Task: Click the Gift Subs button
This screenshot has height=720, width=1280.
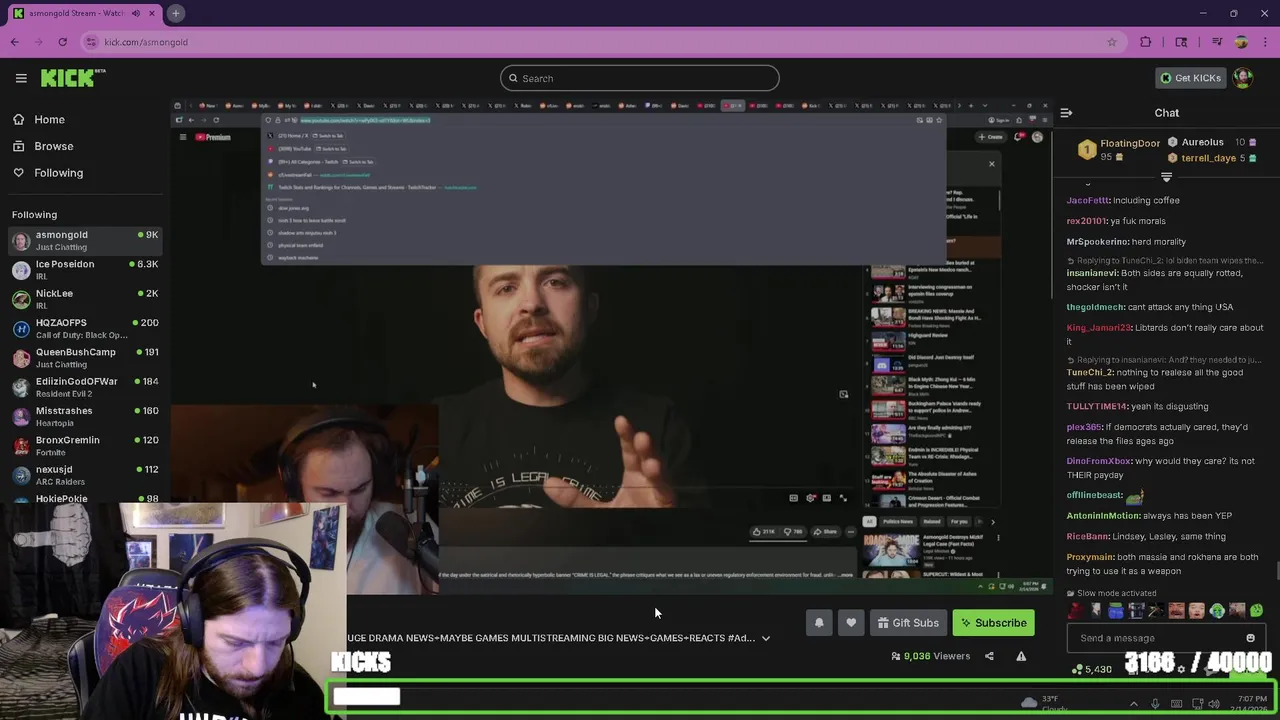Action: coord(908,623)
